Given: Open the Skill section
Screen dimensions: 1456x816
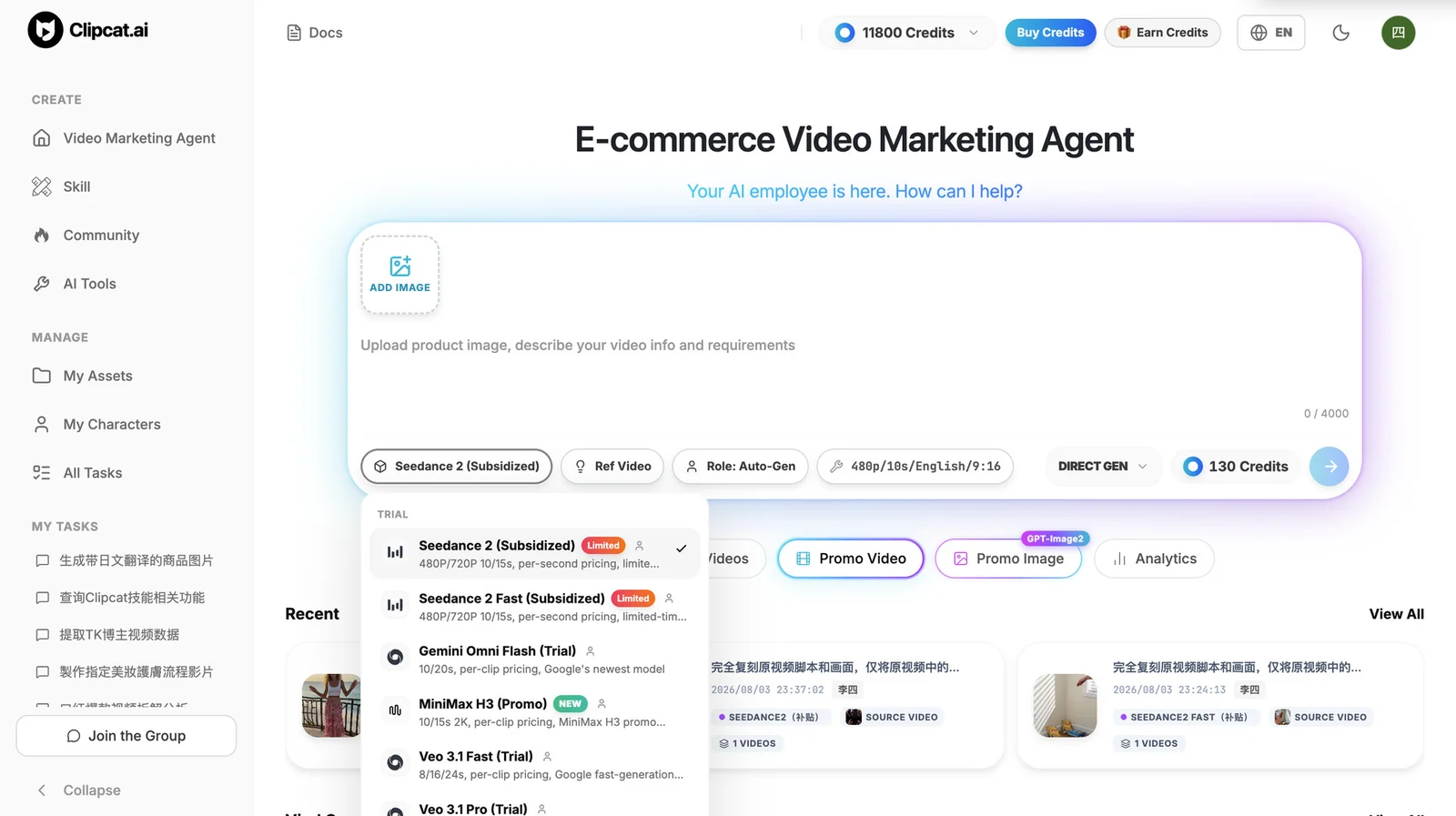Looking at the screenshot, I should (x=126, y=186).
